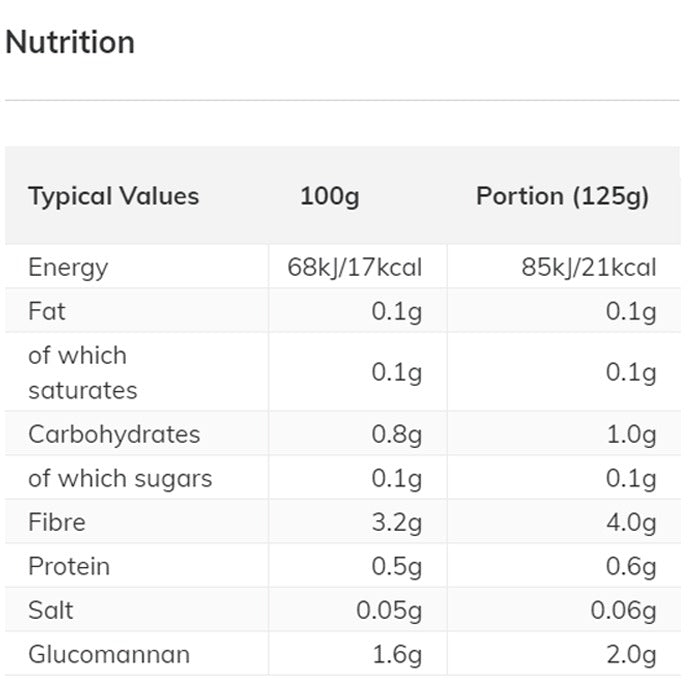Viewport: 700px width, 700px height.
Task: Select the Fat row label
Action: pyautogui.click(x=47, y=311)
